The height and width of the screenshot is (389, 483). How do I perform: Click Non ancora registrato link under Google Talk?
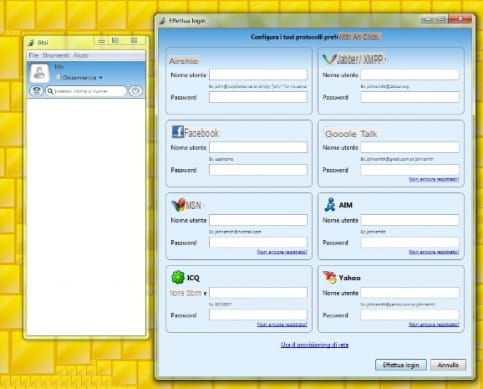[x=434, y=179]
